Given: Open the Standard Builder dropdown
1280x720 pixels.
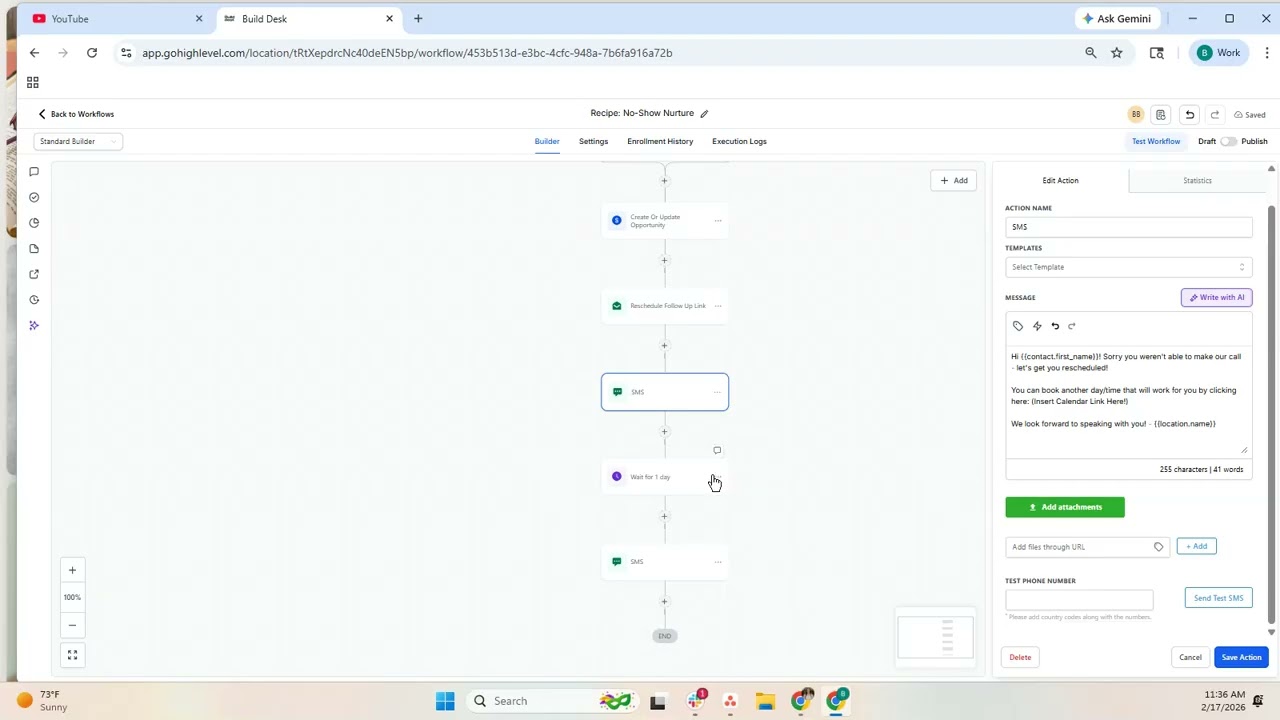Looking at the screenshot, I should click(78, 141).
